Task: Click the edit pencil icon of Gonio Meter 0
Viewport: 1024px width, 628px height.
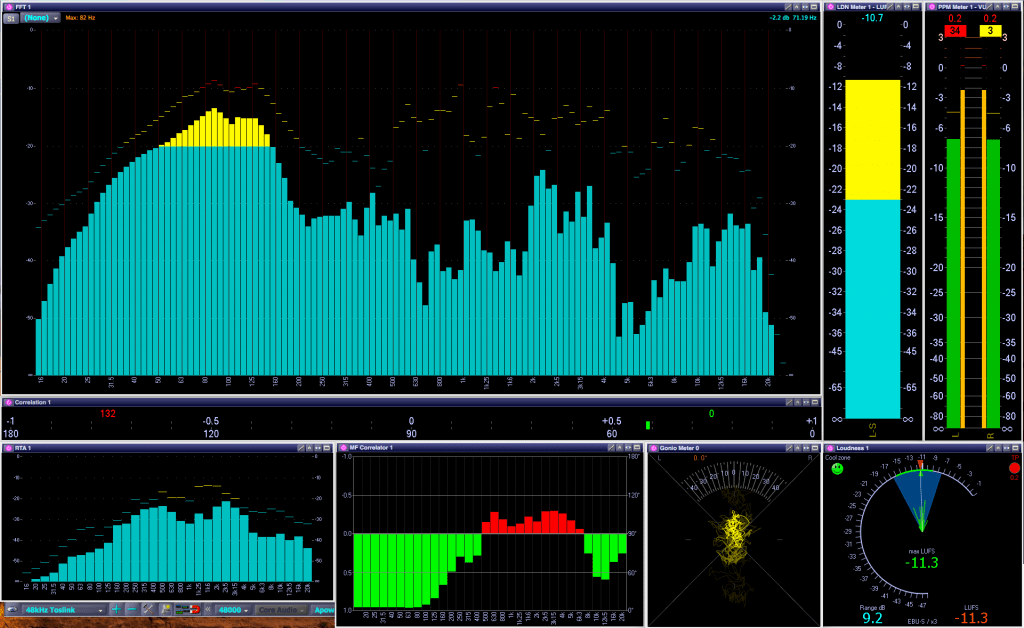Action: pos(788,448)
